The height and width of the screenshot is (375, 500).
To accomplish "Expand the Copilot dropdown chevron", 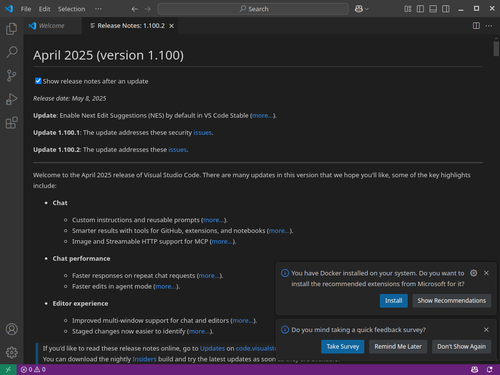I will (x=367, y=9).
